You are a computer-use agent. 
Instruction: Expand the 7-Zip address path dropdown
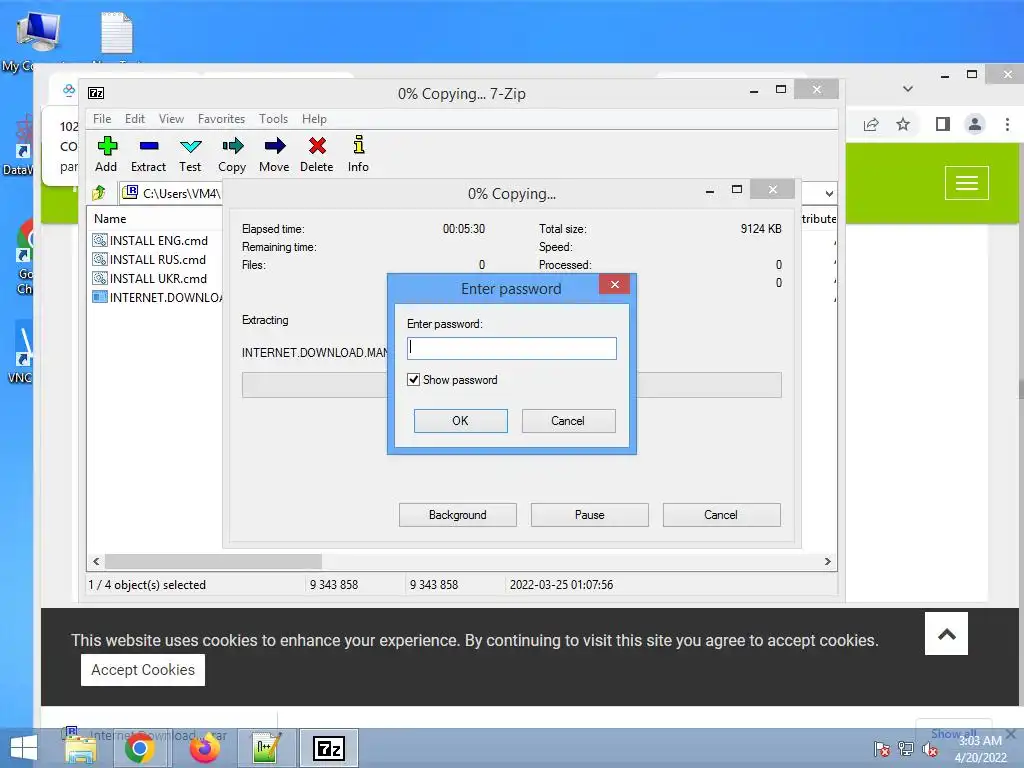(829, 193)
